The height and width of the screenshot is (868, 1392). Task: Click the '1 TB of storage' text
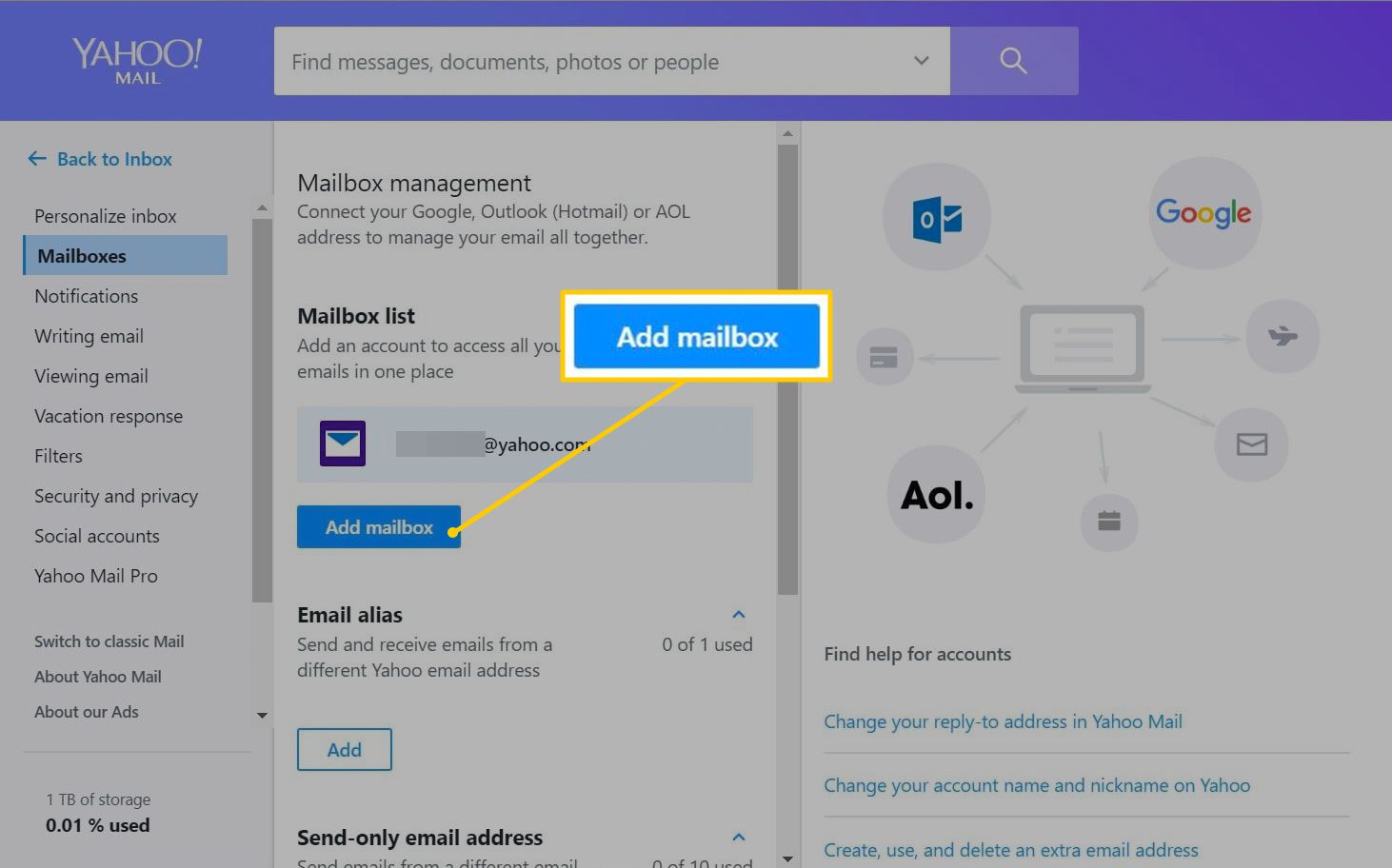tap(98, 799)
